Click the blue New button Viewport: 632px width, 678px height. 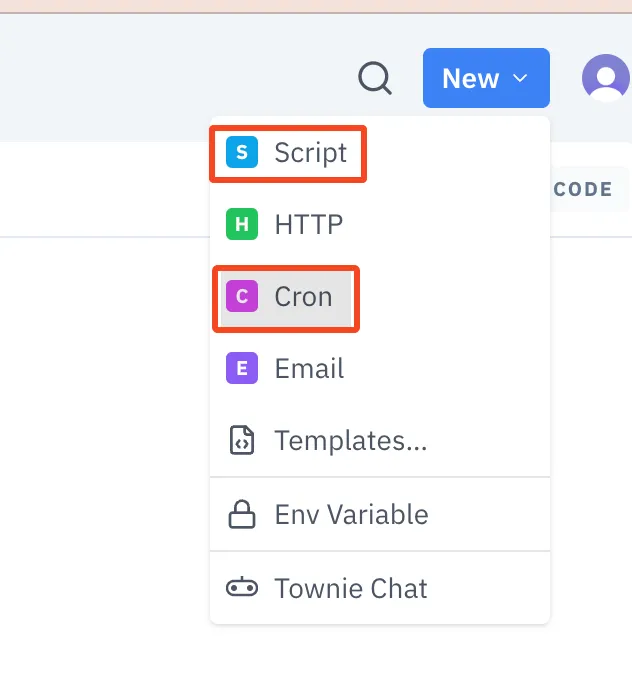click(486, 78)
